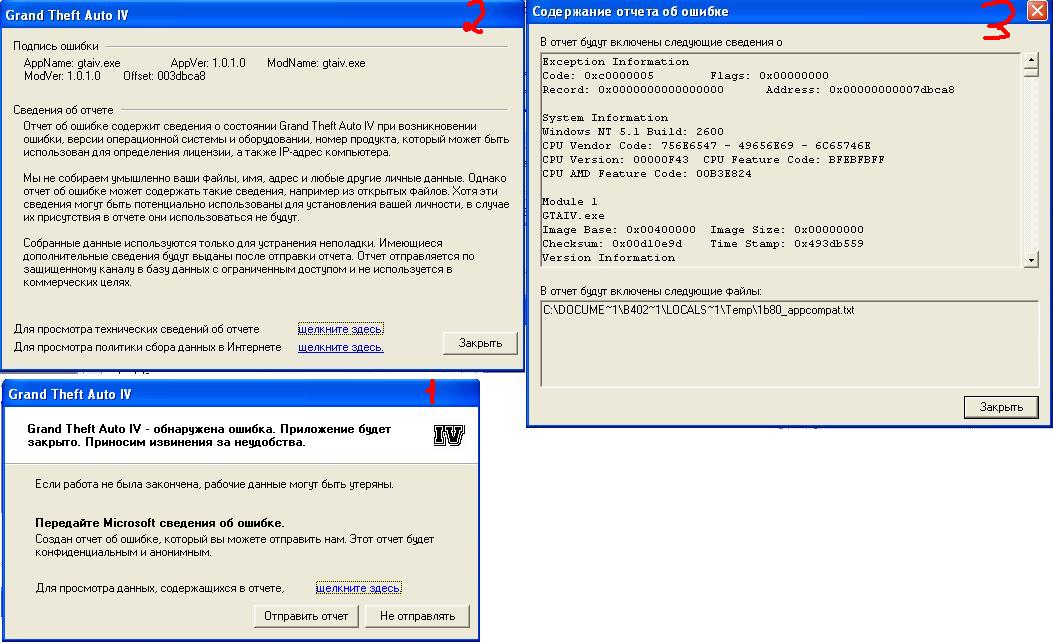Close "Содержание отчета об ошибке" with the X

[x=1038, y=11]
